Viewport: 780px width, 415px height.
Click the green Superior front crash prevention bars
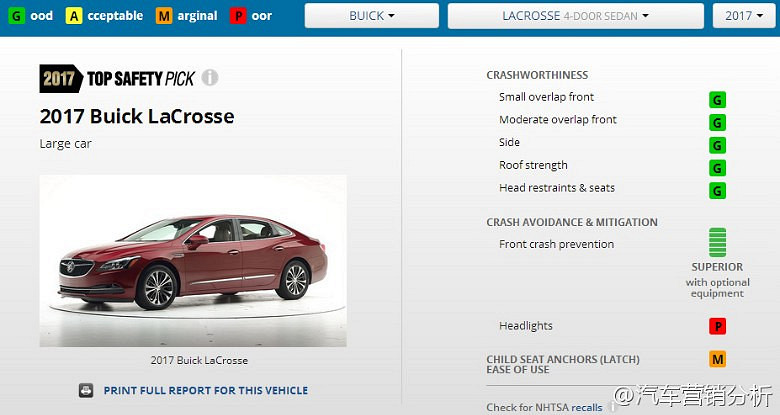tap(717, 242)
